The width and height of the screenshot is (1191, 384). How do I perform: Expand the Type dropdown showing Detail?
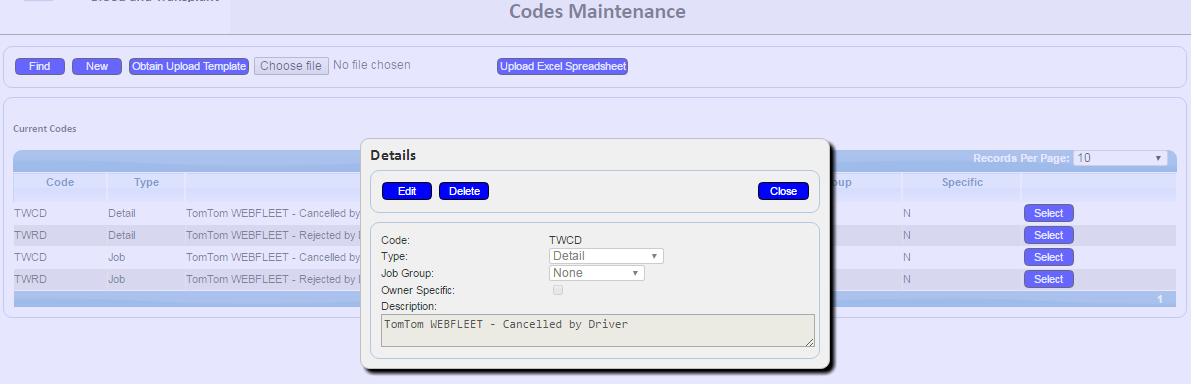[606, 257]
